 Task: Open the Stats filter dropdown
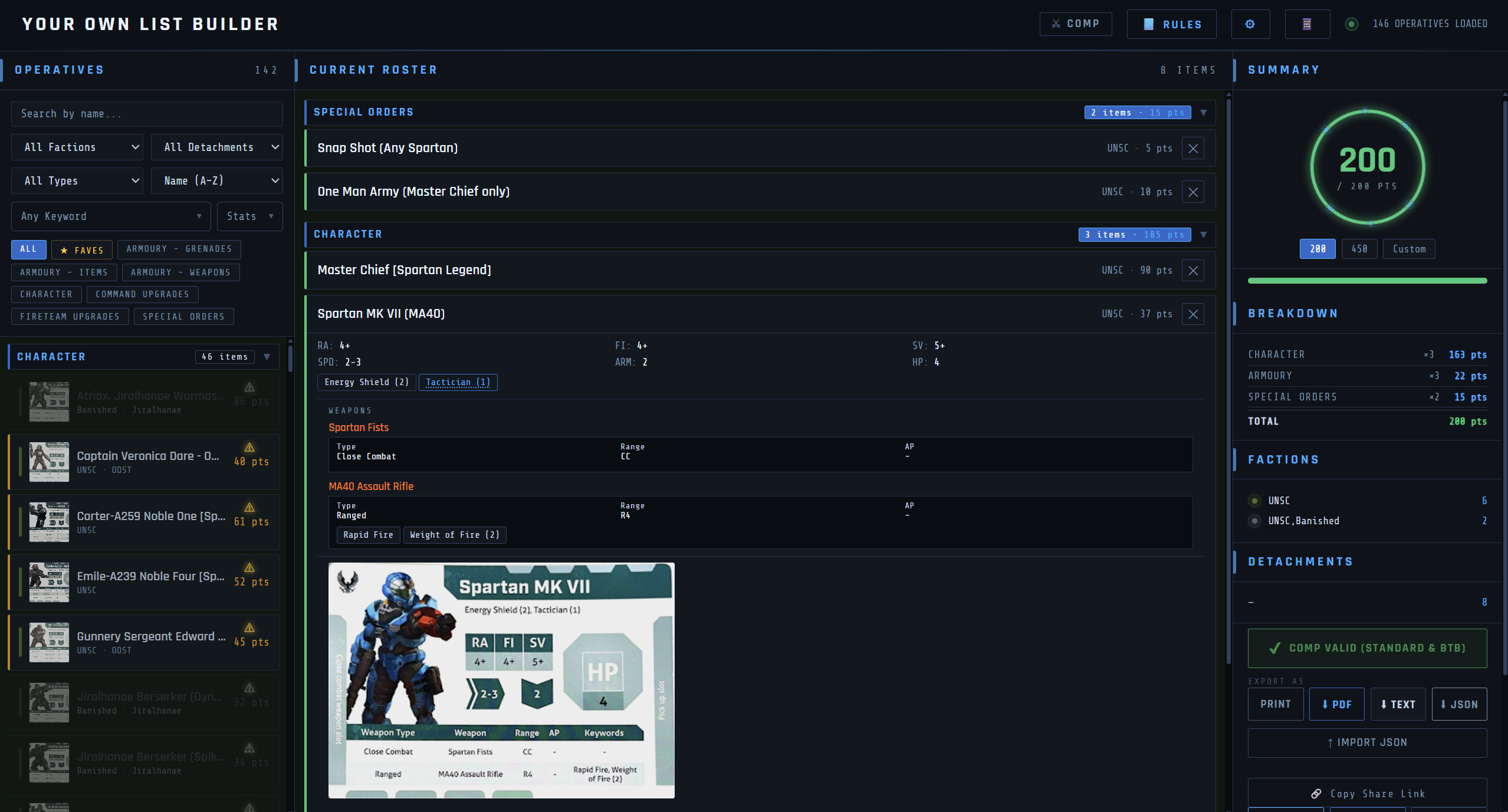coord(249,216)
